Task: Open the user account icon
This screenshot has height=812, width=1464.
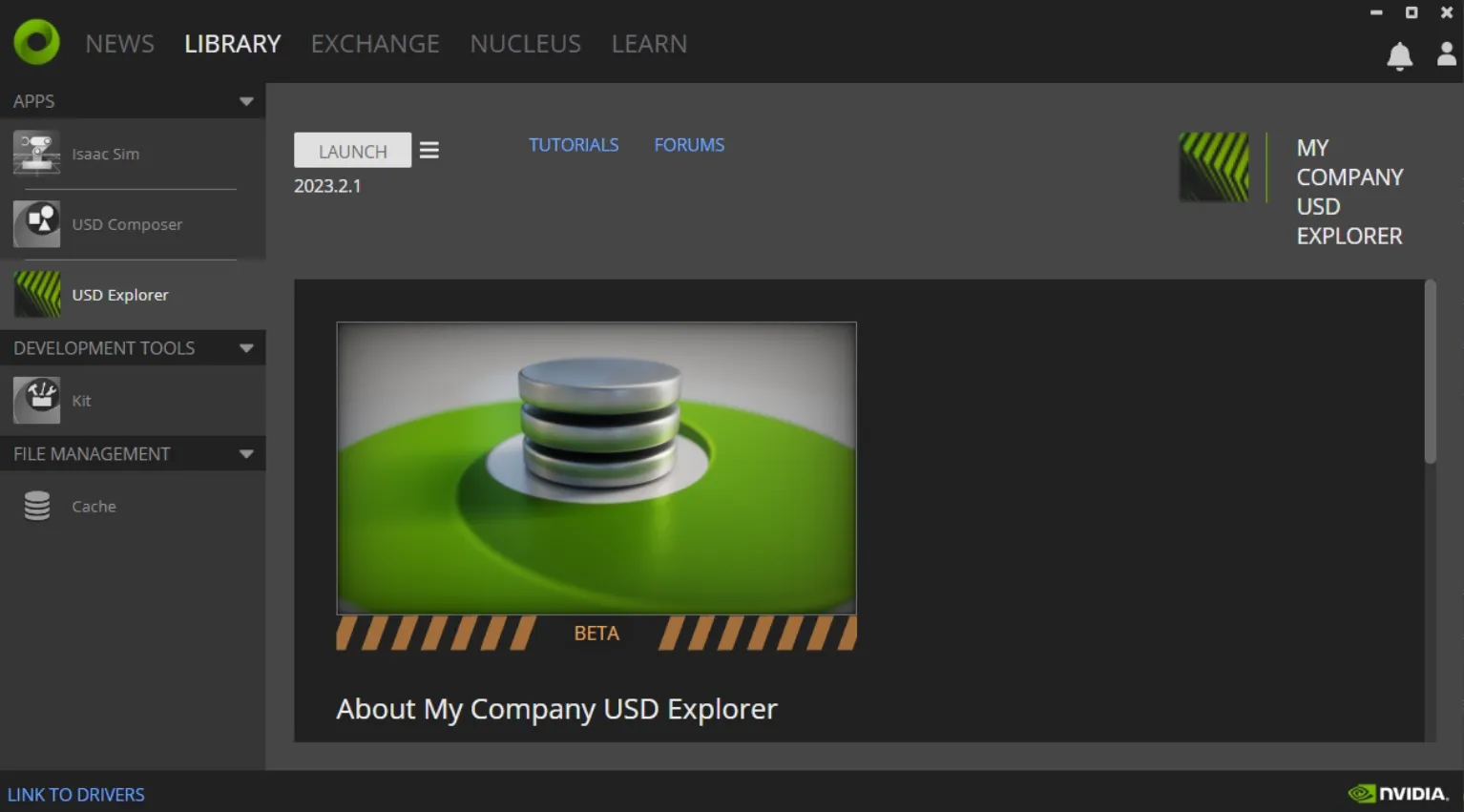Action: coord(1446,54)
